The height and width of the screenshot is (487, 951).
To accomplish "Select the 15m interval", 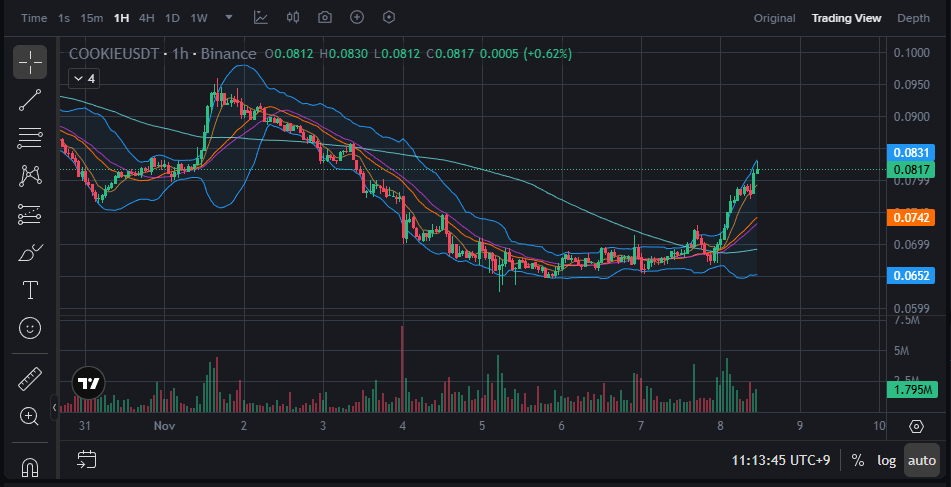I will 92,18.
